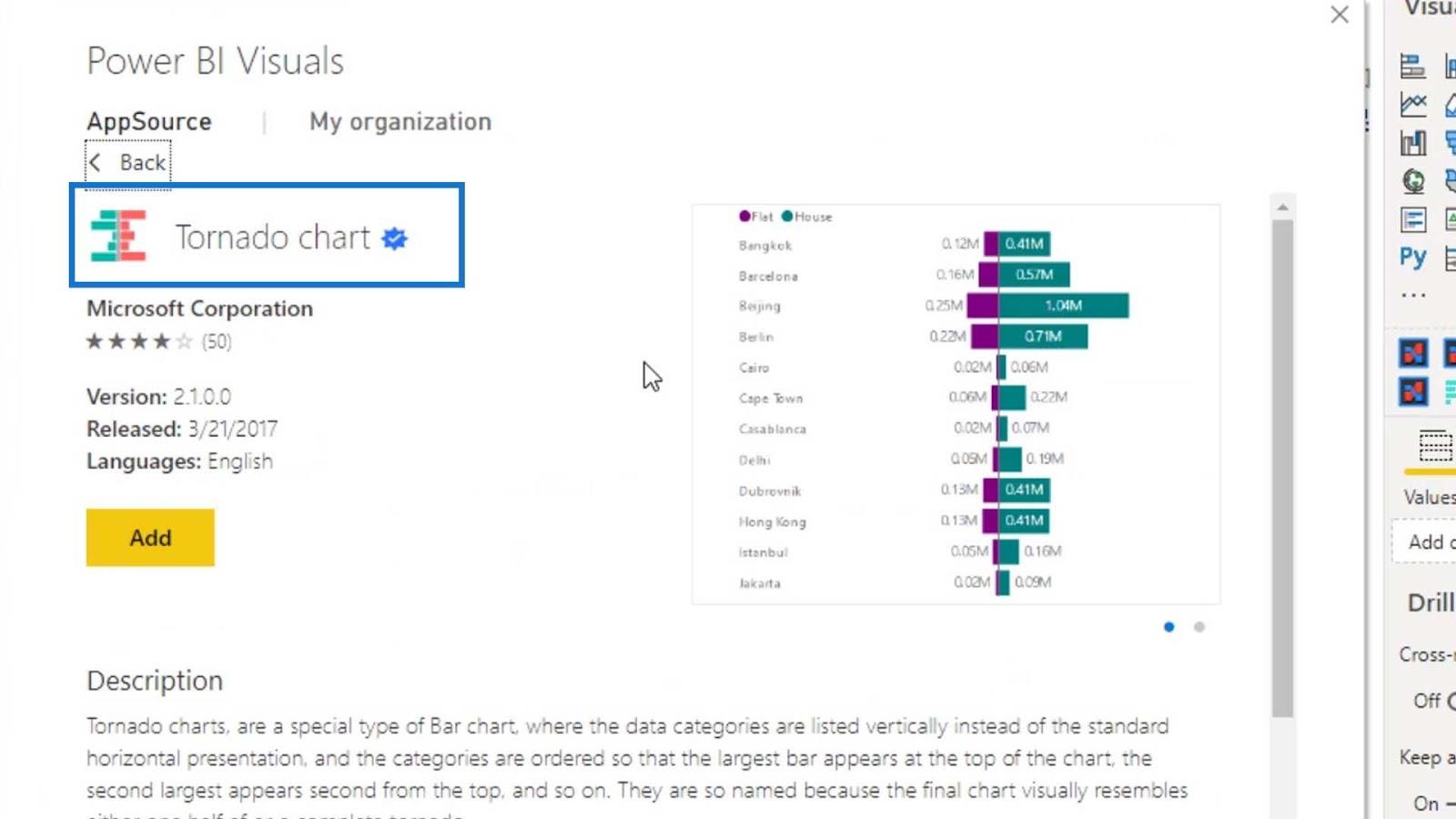Click the House legend entry in preview
The width and height of the screenshot is (1456, 819).
(807, 217)
